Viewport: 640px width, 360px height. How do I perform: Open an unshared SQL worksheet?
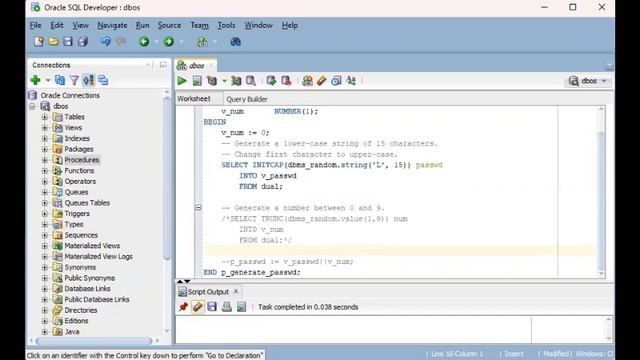point(307,81)
